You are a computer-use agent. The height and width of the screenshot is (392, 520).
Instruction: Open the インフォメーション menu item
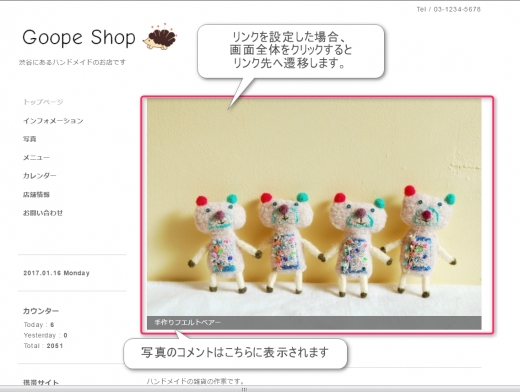click(x=53, y=121)
